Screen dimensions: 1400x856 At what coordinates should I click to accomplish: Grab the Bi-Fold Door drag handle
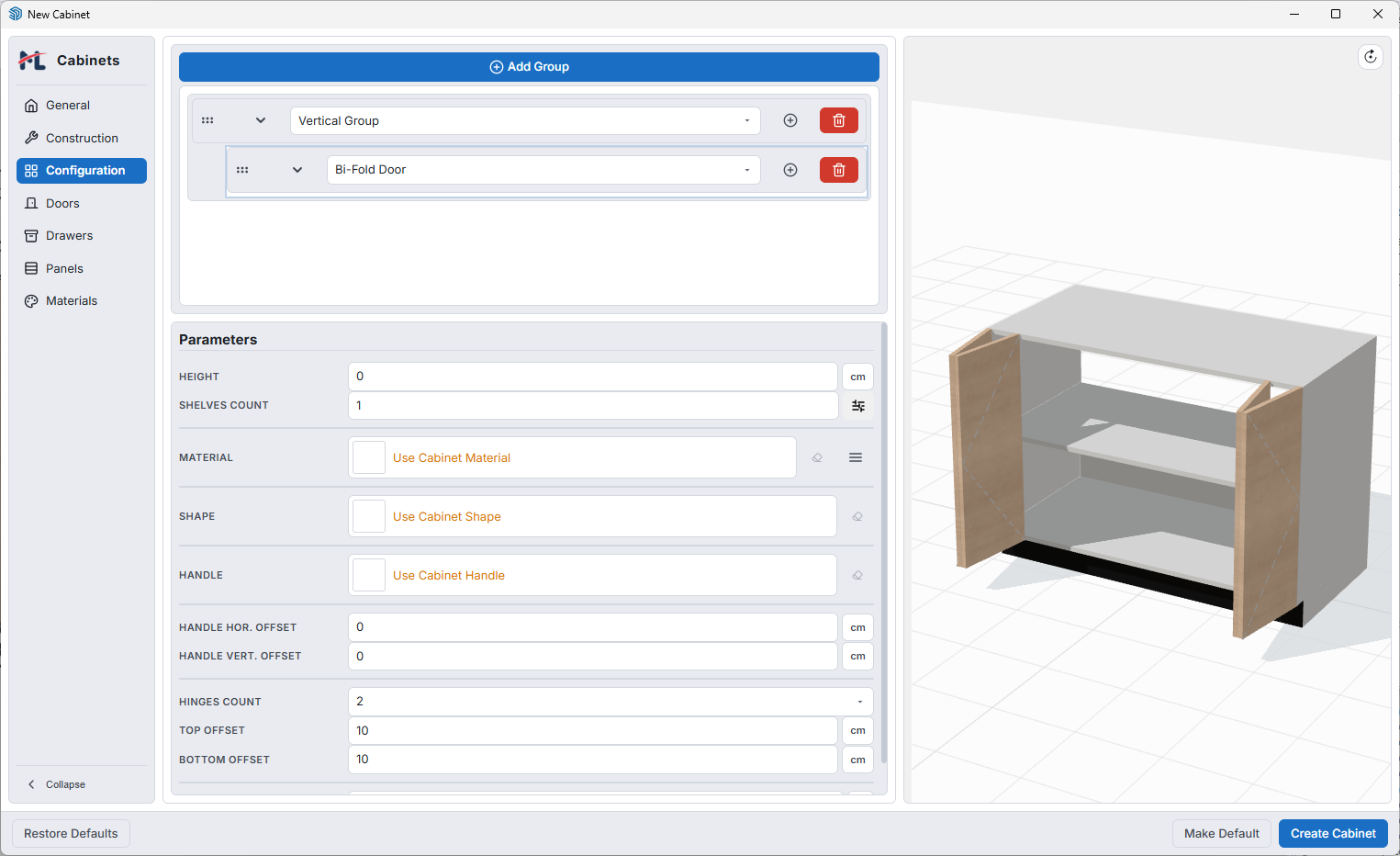pyautogui.click(x=242, y=170)
